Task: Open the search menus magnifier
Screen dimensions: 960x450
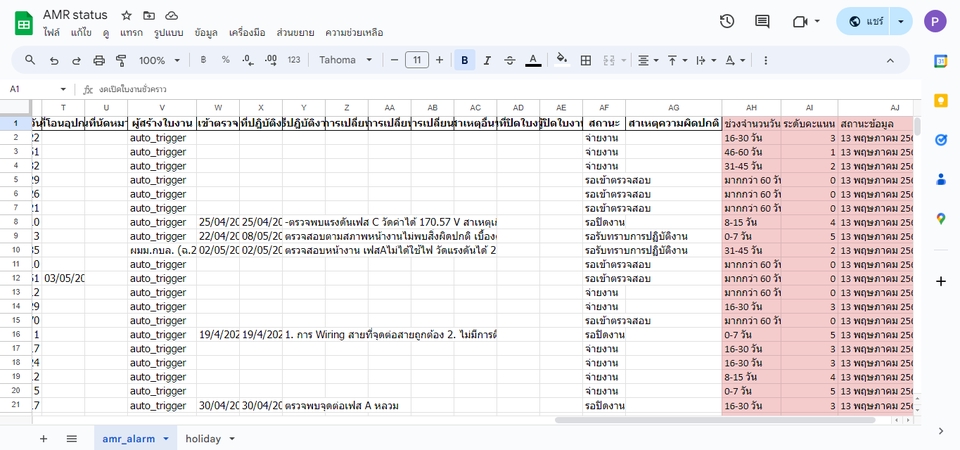Action: (x=30, y=60)
